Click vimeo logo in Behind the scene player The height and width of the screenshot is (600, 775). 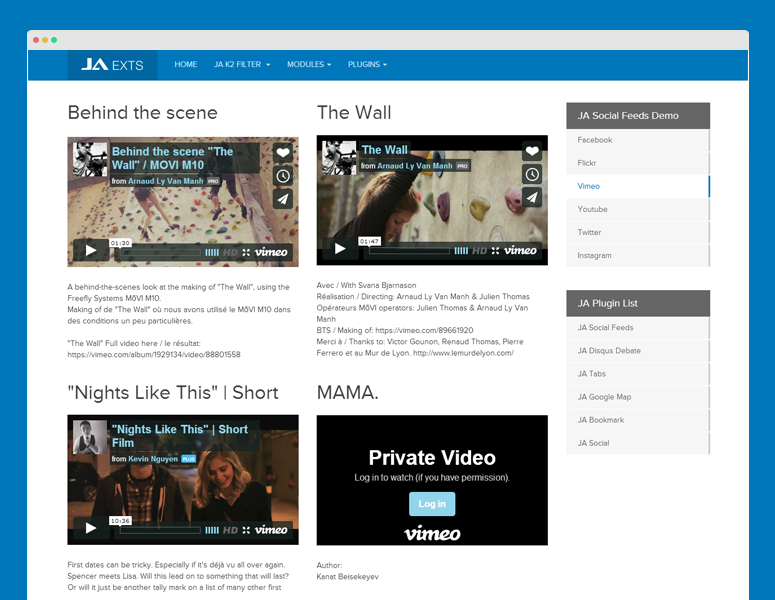coord(271,253)
